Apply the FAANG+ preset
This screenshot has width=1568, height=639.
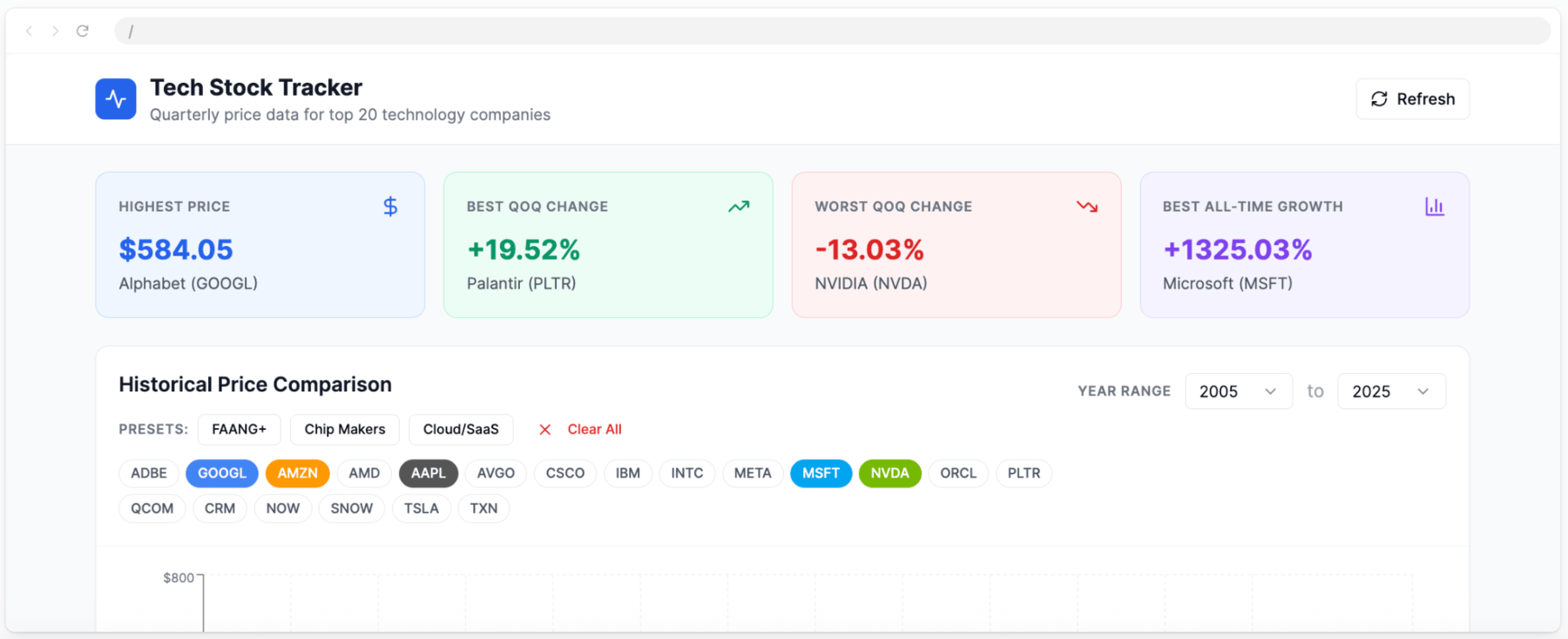[x=239, y=429]
